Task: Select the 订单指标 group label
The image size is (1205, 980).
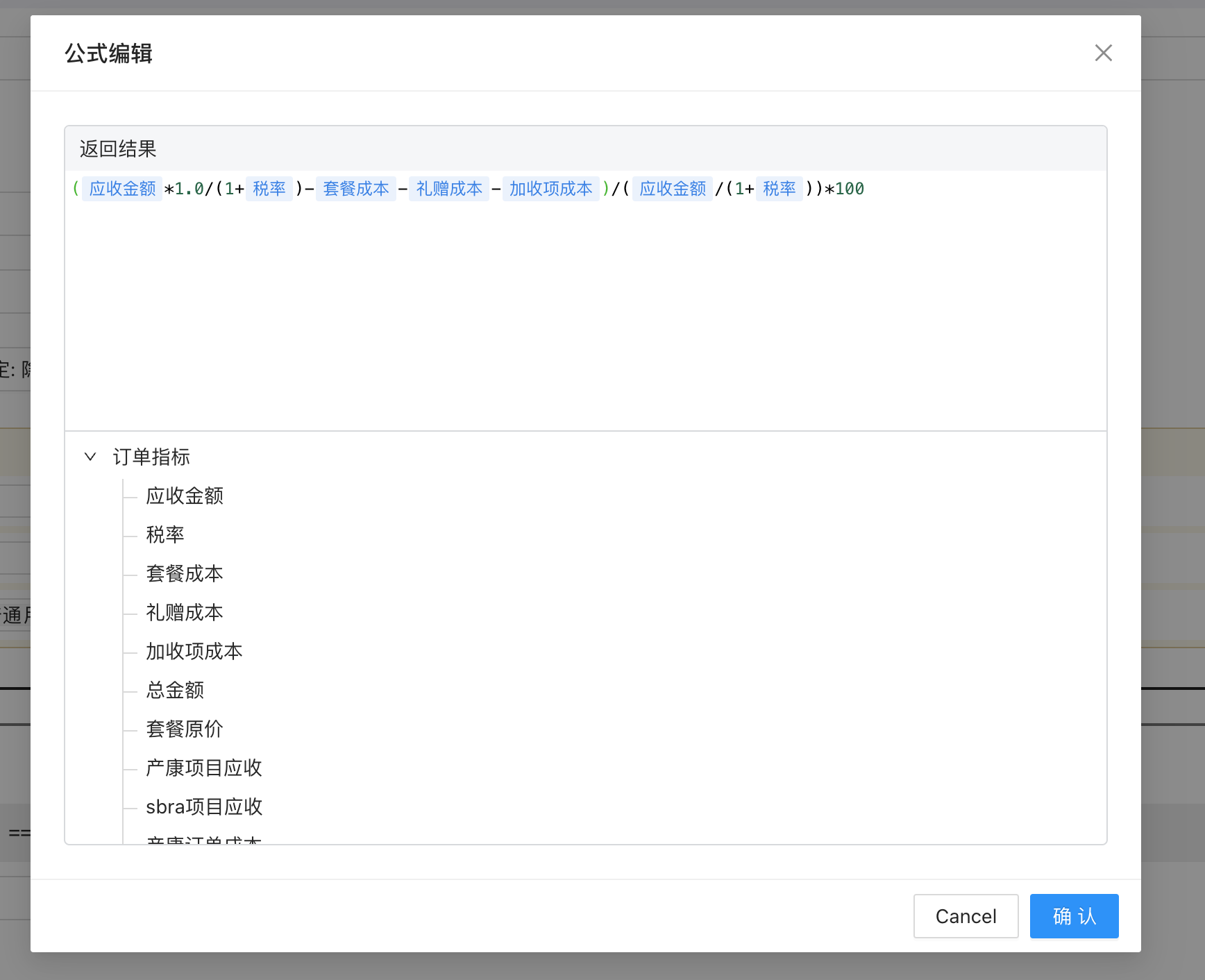Action: click(151, 457)
